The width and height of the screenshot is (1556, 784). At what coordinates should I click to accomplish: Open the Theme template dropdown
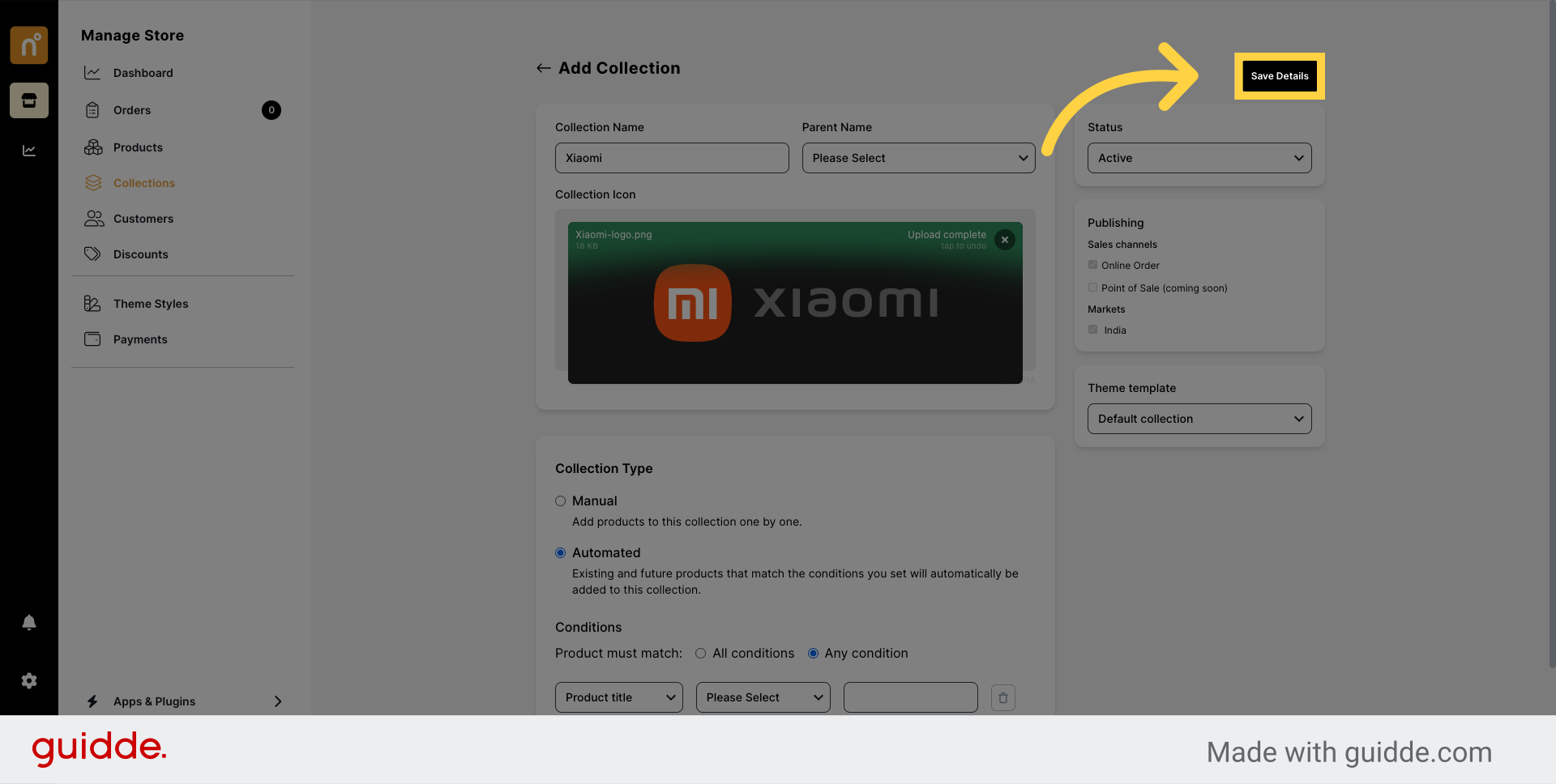pos(1199,419)
